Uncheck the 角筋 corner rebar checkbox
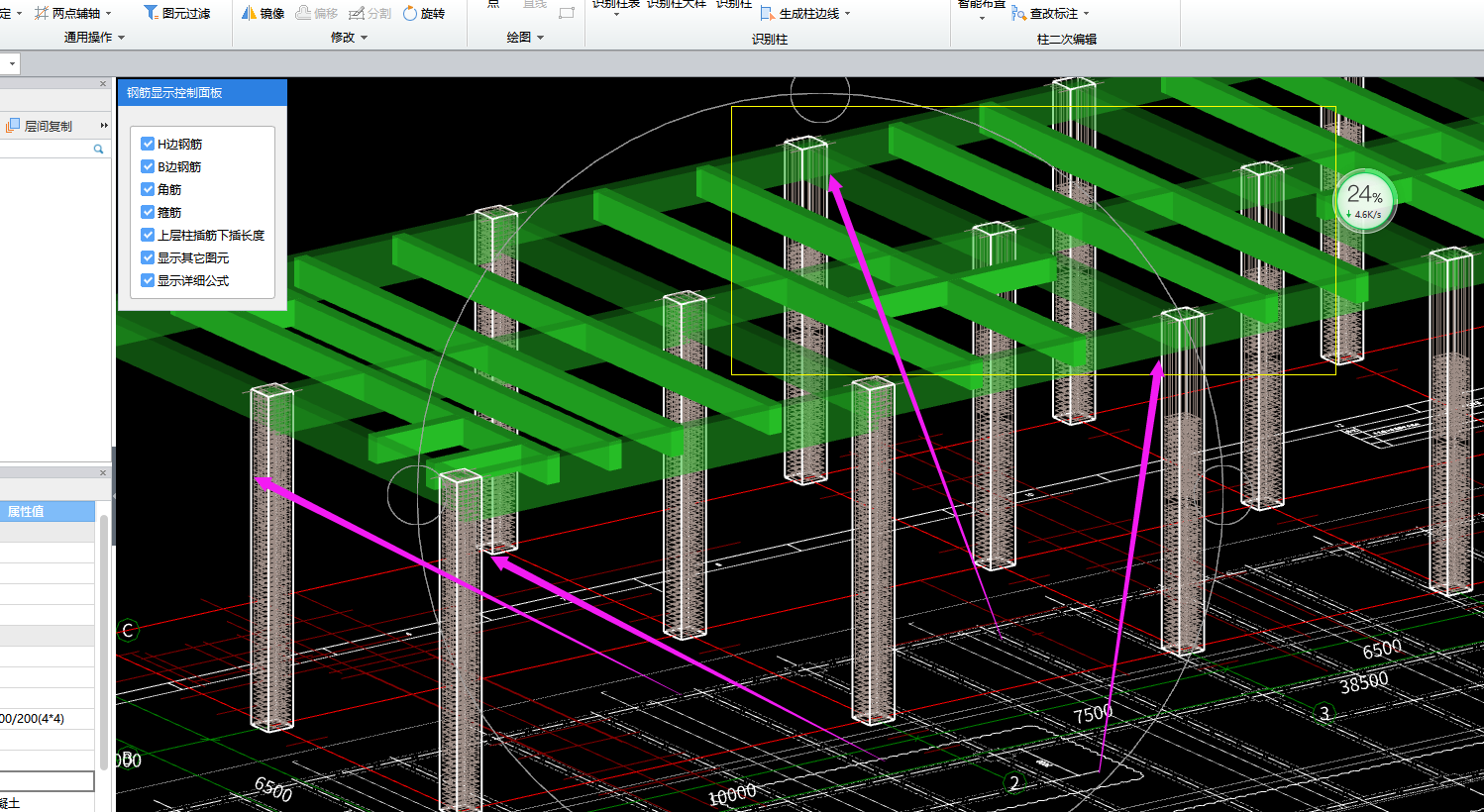This screenshot has width=1484, height=812. 148,189
